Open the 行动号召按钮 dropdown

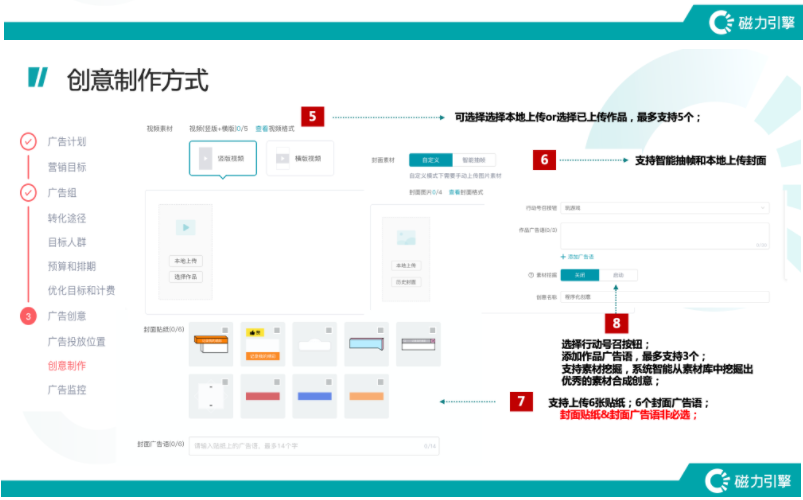pyautogui.click(x=665, y=208)
